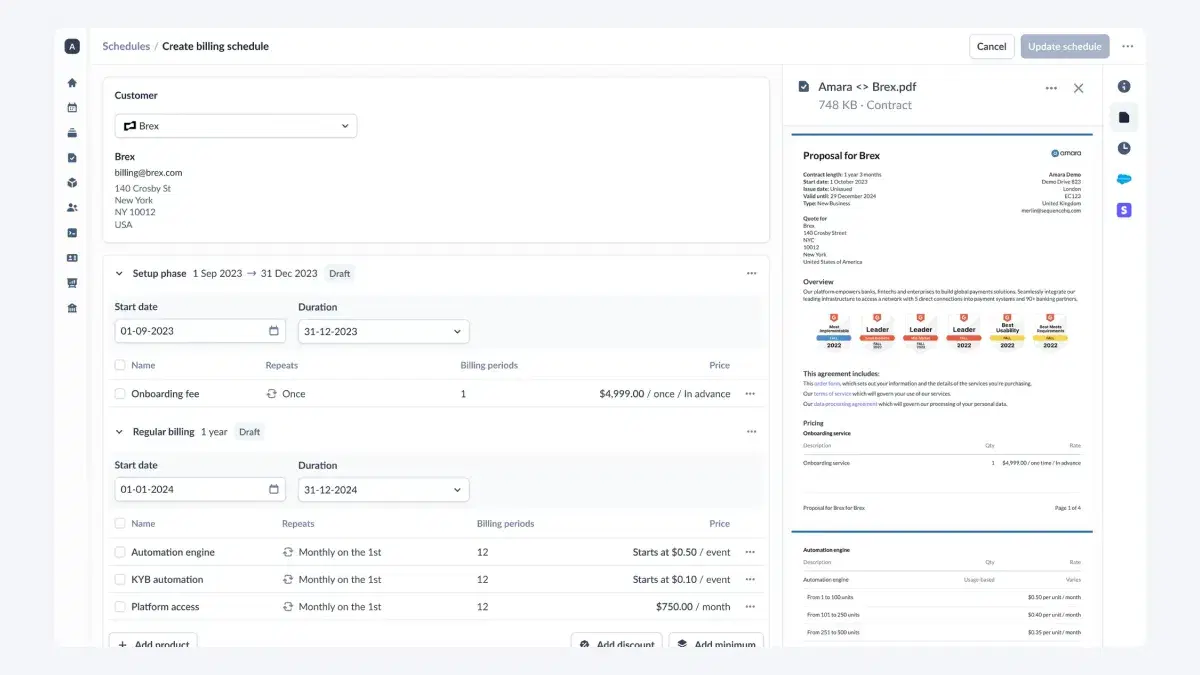Viewport: 1200px width, 675px height.
Task: Click the billing@brex.com email
Action: (148, 173)
